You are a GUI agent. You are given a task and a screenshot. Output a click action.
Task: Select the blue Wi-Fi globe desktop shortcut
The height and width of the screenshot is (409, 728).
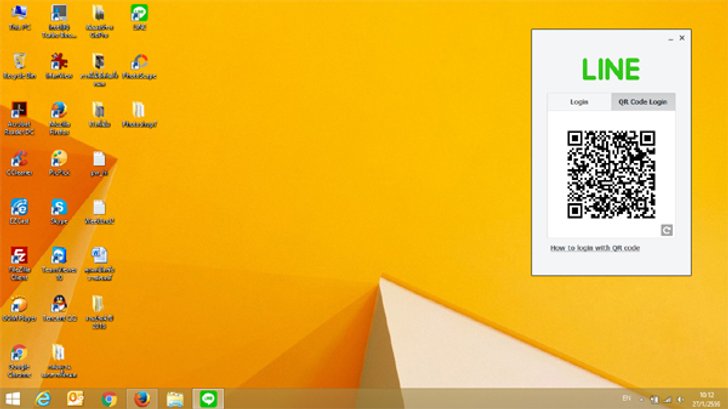pyautogui.click(x=20, y=212)
